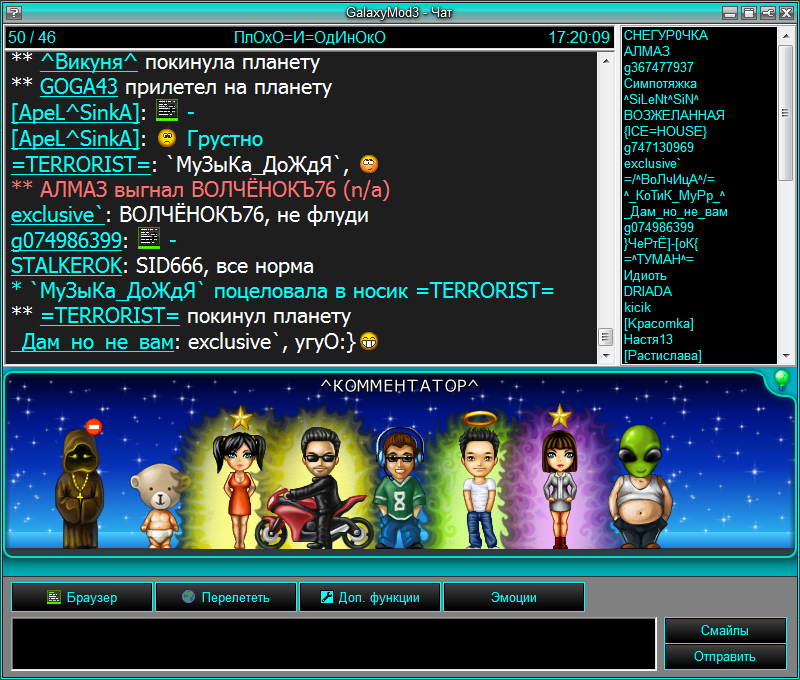The image size is (800, 680).
Task: Select the hooded monk avatar
Action: pyautogui.click(x=80, y=489)
